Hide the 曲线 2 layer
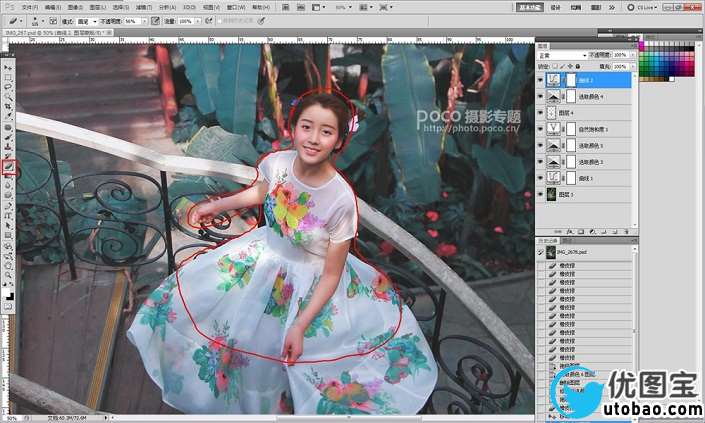This screenshot has height=423, width=705. (540, 80)
